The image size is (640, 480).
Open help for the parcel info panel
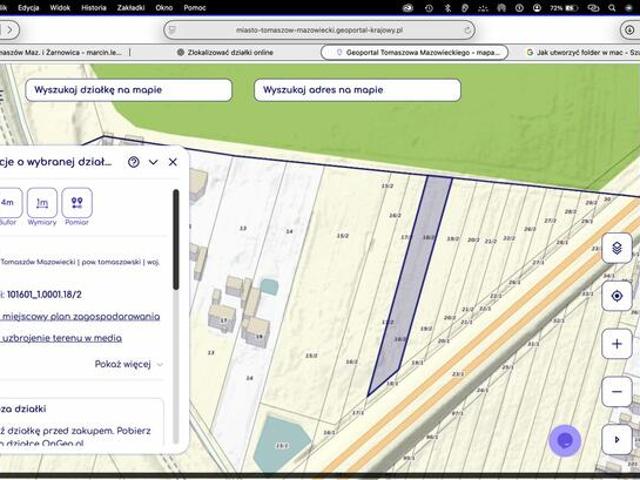point(133,162)
